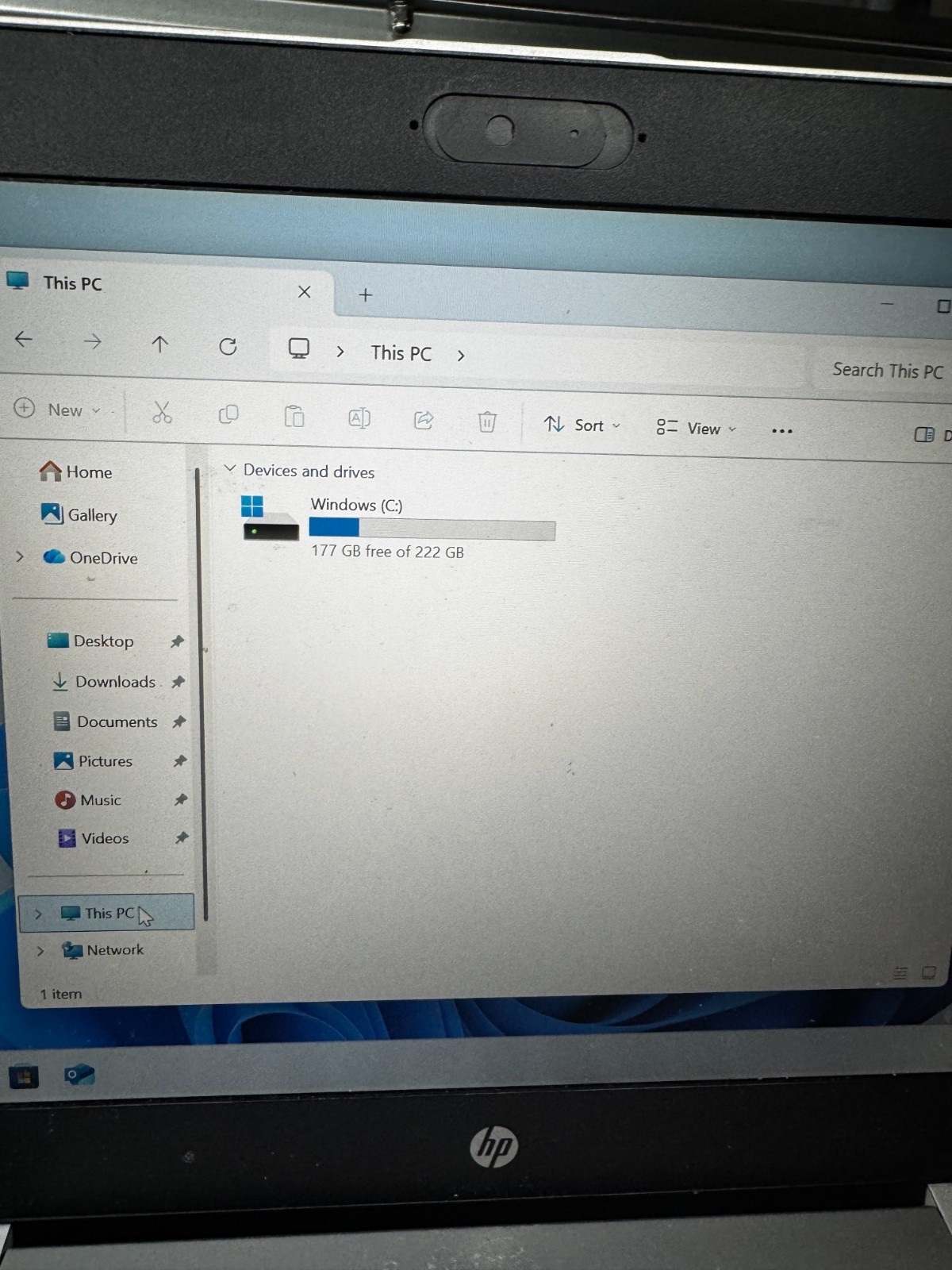Open the View dropdown menu

[x=697, y=428]
